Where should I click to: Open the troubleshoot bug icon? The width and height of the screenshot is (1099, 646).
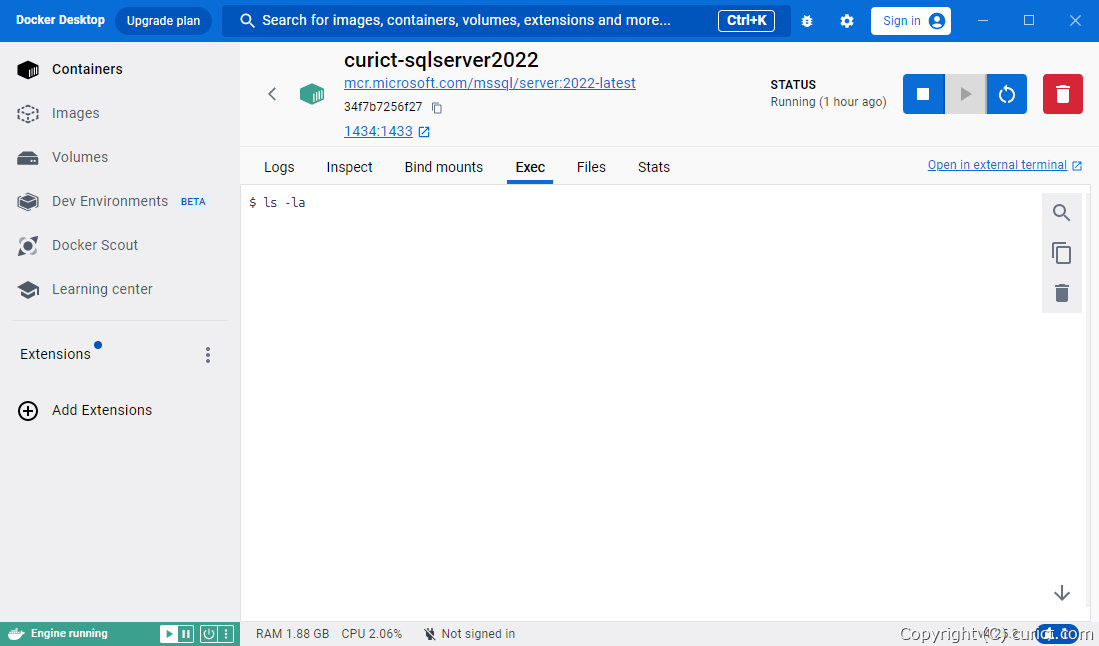point(807,21)
